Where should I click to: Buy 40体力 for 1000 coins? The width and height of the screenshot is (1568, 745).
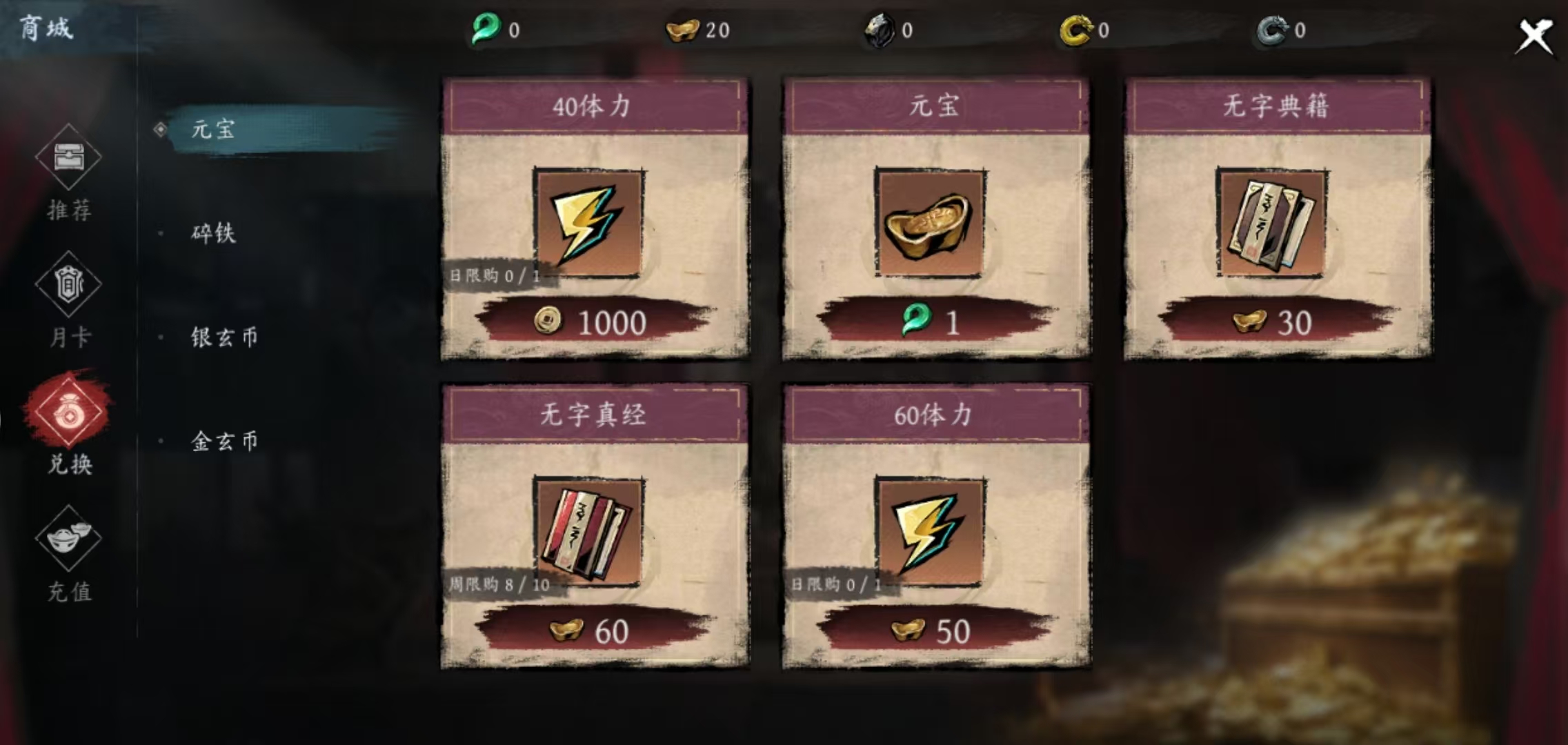595,322
